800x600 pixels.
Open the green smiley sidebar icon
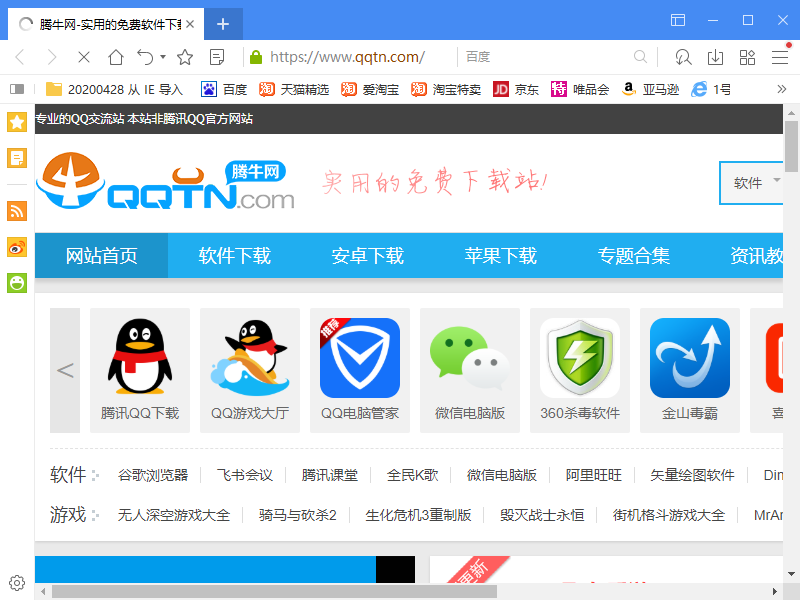(17, 283)
